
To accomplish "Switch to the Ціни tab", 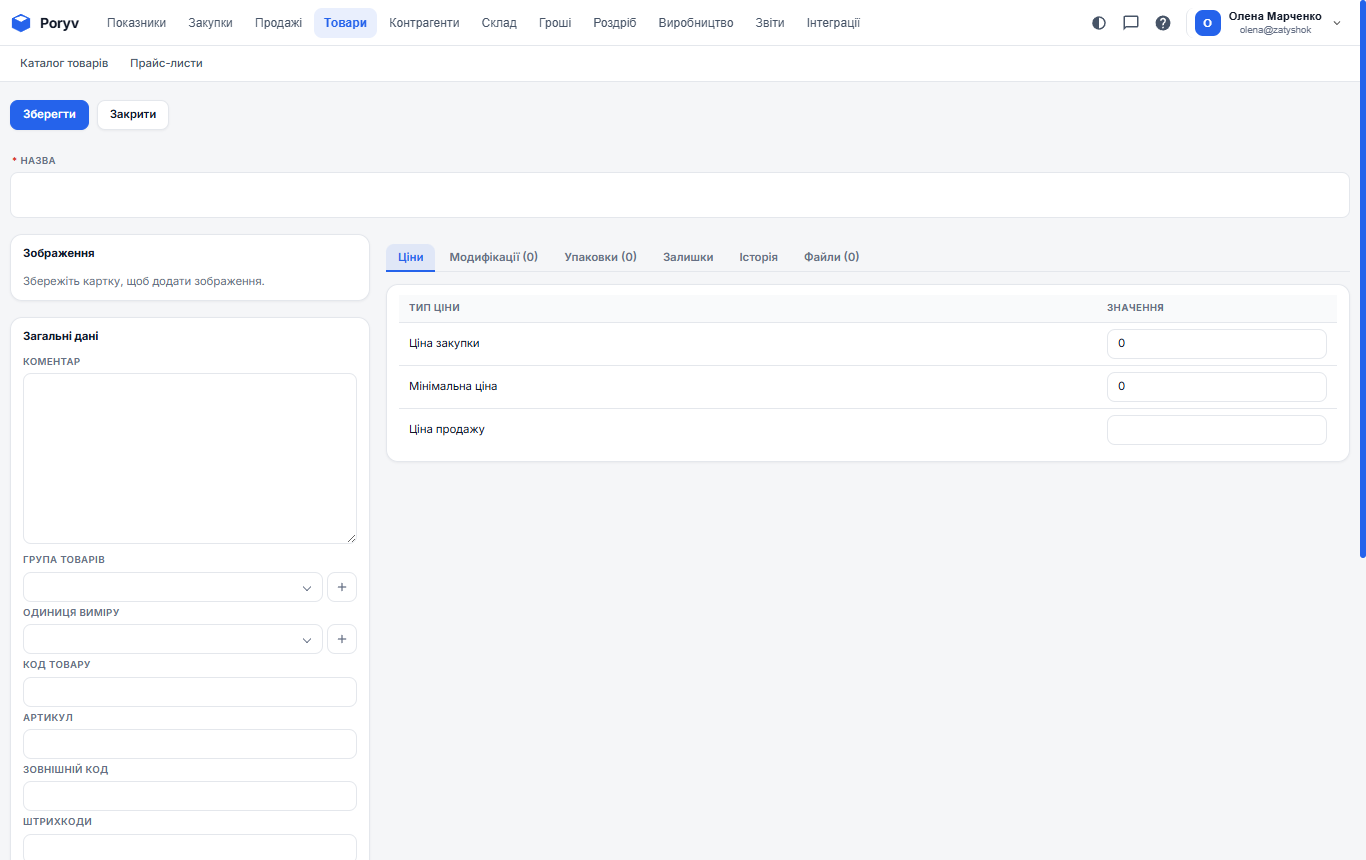I will click(x=411, y=257).
